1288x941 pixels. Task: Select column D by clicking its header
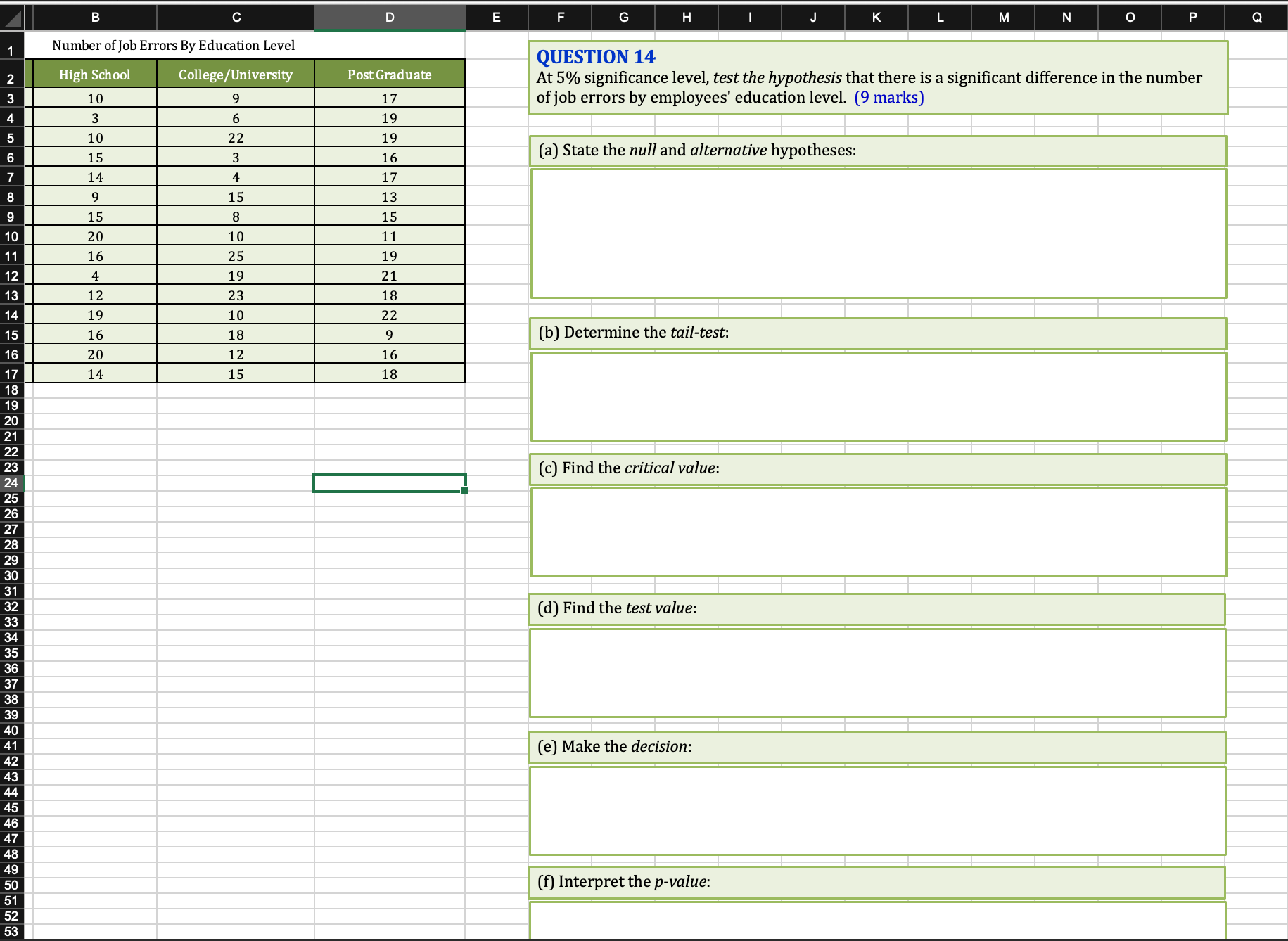(389, 17)
